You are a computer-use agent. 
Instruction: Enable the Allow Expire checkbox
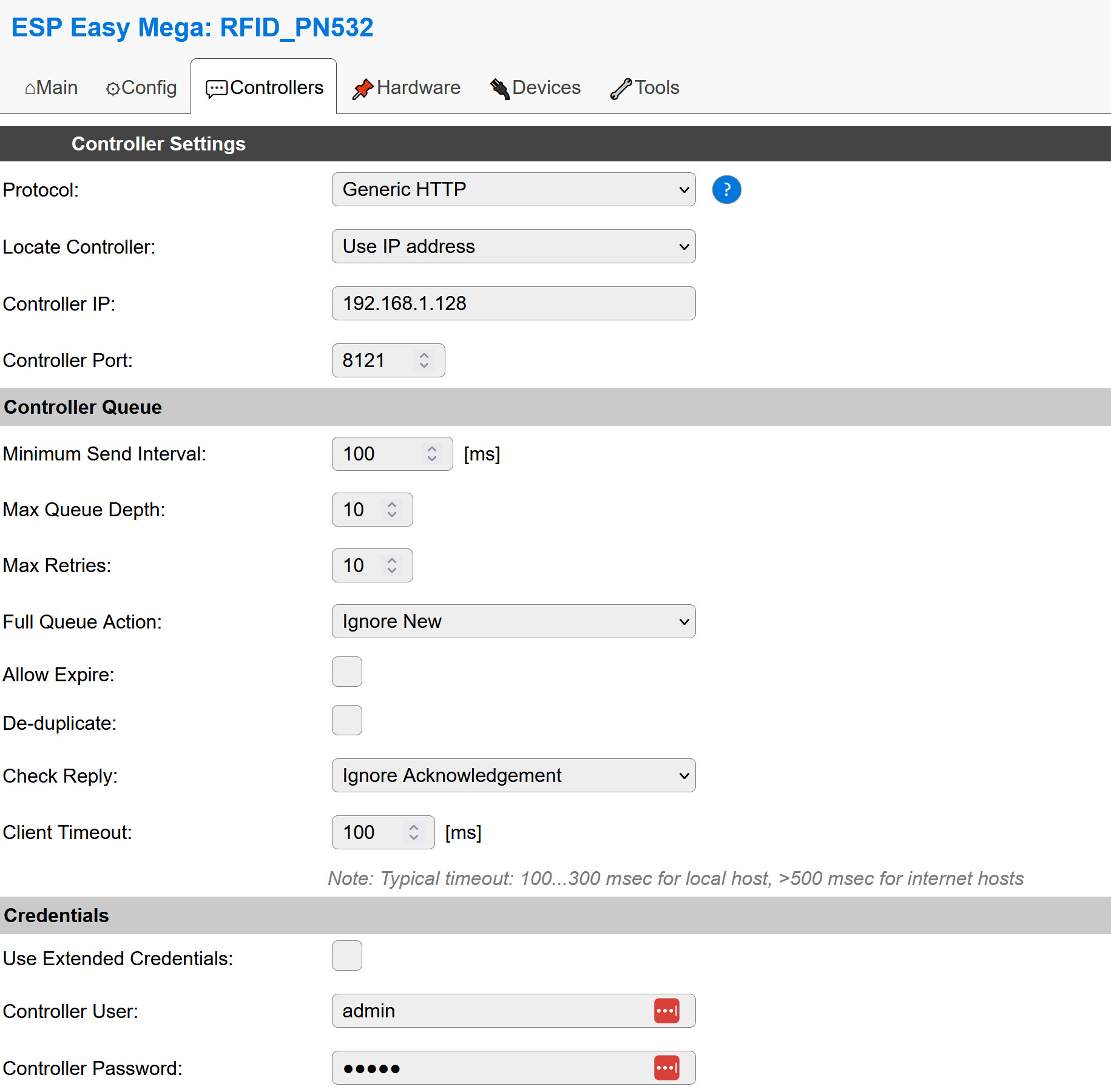point(347,672)
